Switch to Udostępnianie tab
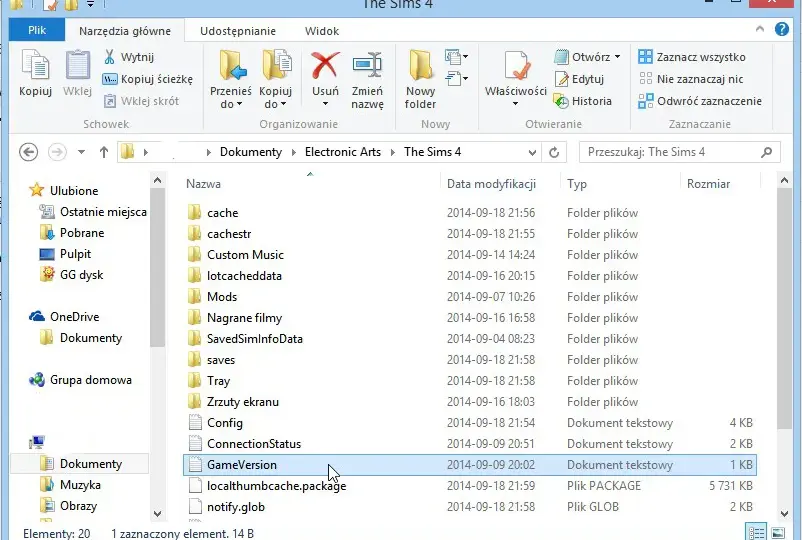 (238, 31)
